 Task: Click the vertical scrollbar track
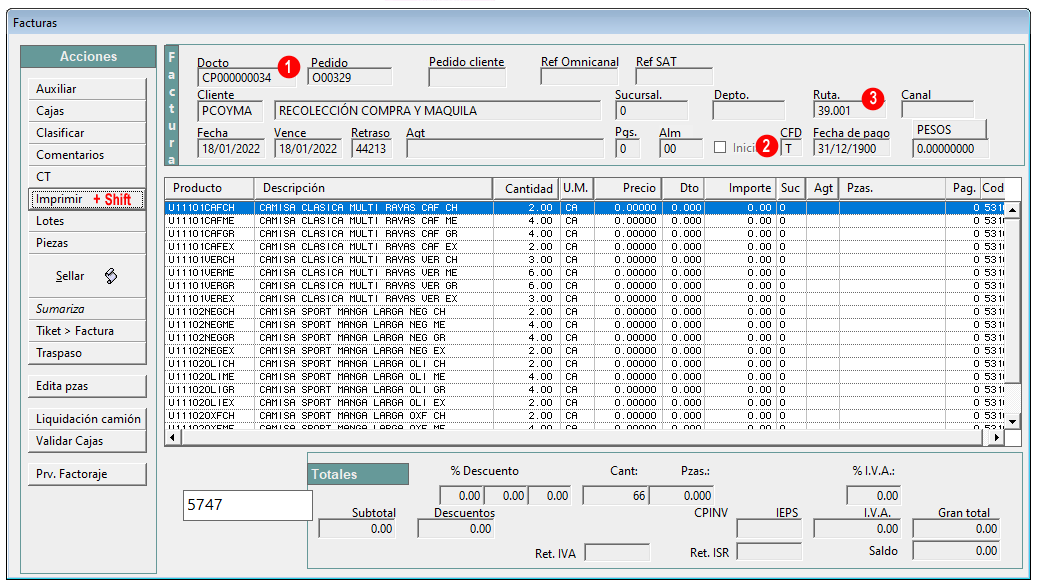[1012, 315]
